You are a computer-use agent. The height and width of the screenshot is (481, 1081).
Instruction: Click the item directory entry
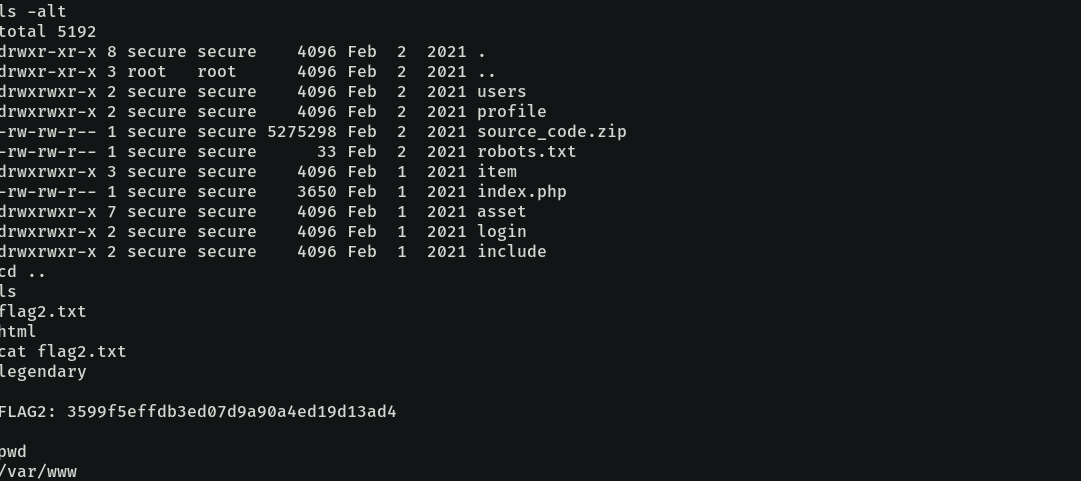[x=496, y=172]
